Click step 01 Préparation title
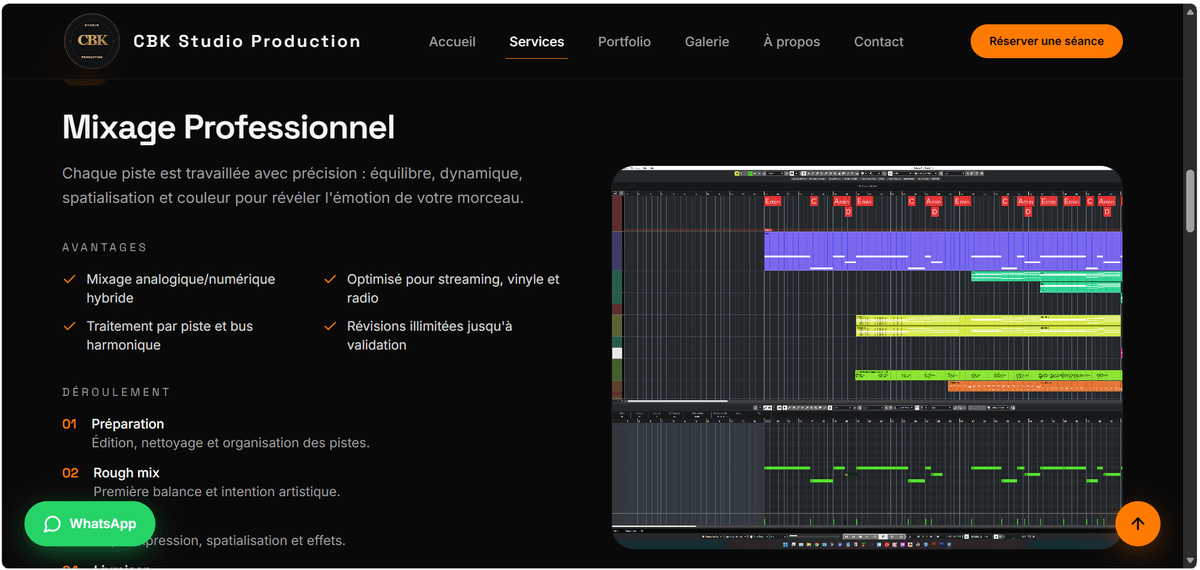This screenshot has width=1200, height=570. pyautogui.click(x=128, y=424)
